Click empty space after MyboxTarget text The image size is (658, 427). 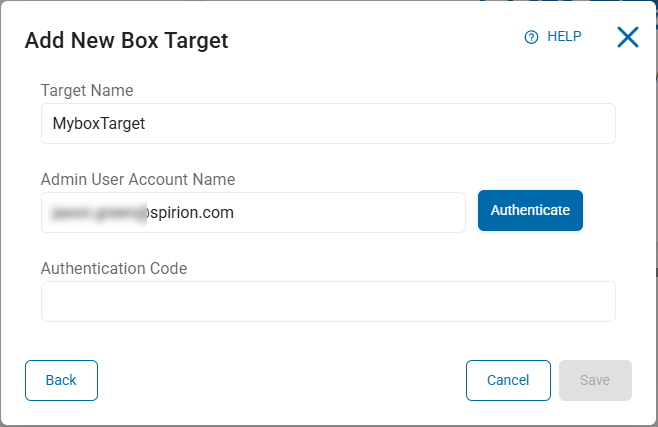click(400, 124)
